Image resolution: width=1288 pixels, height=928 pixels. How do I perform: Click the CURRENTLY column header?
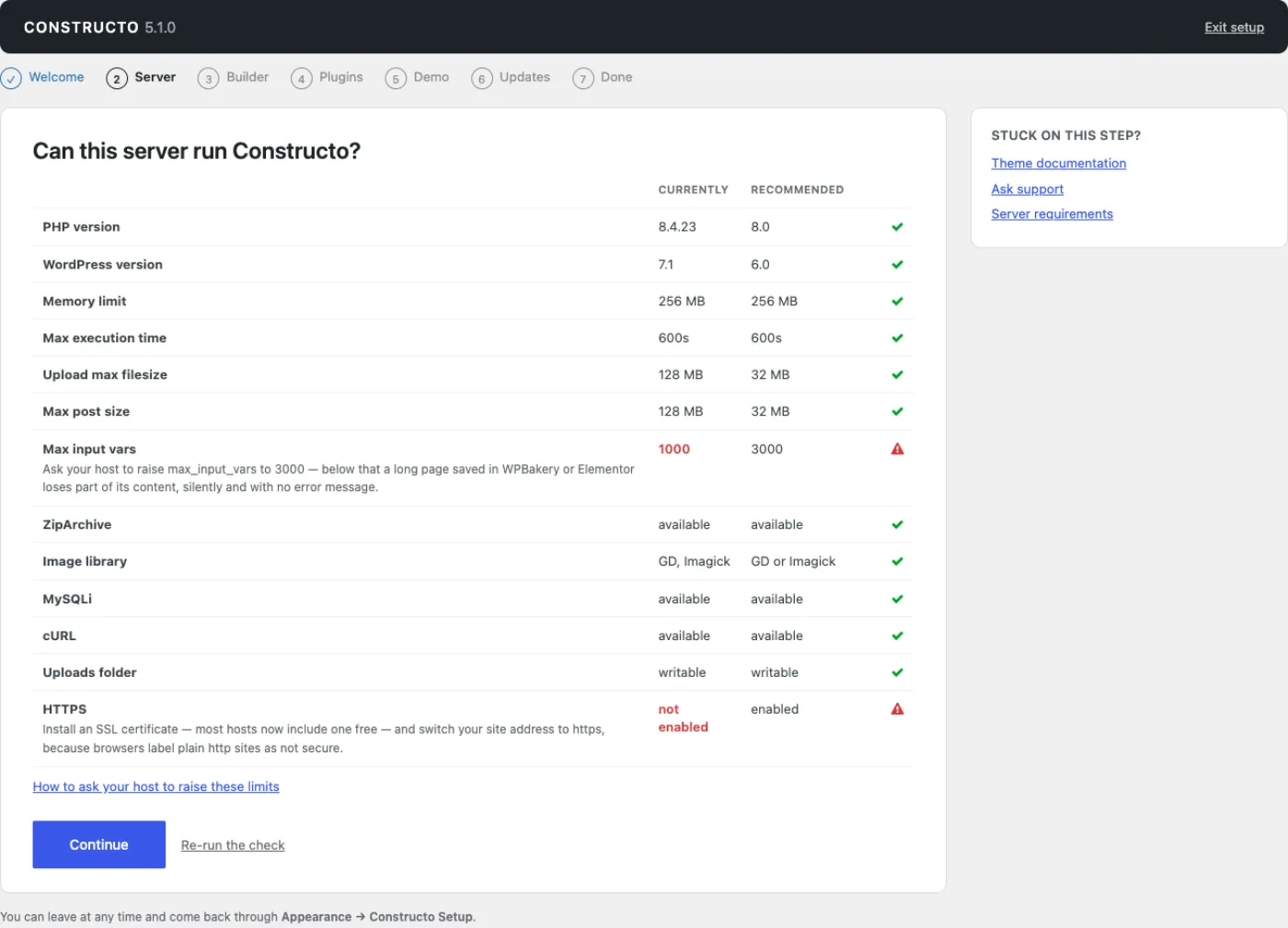pos(693,190)
